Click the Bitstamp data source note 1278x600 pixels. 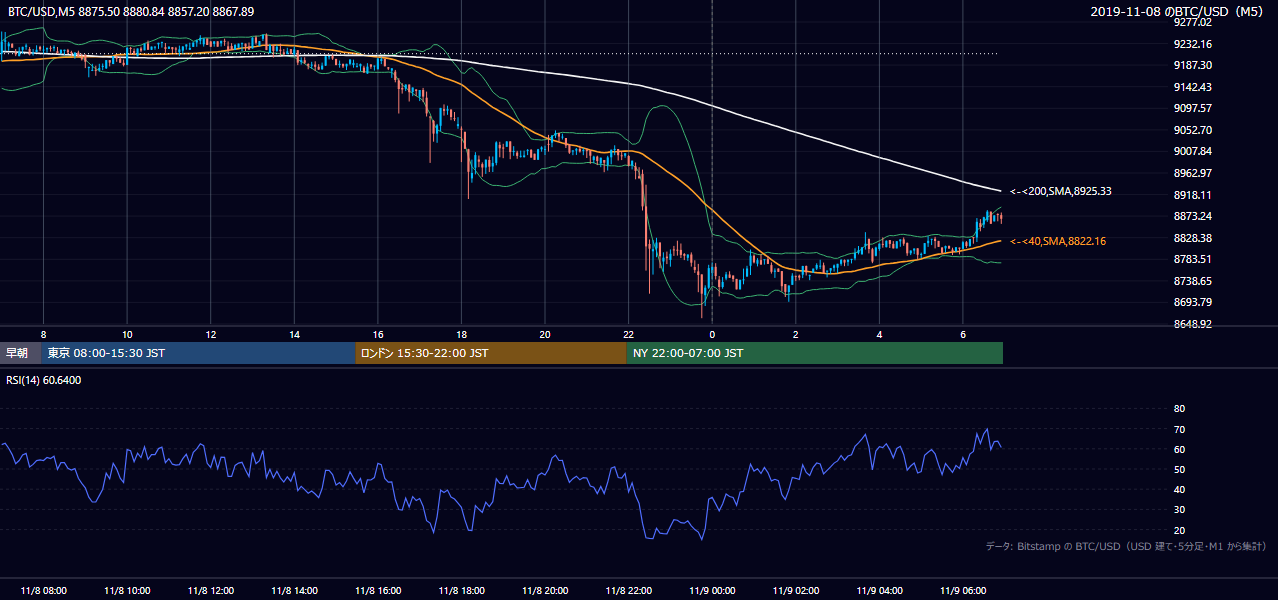[x=1126, y=546]
